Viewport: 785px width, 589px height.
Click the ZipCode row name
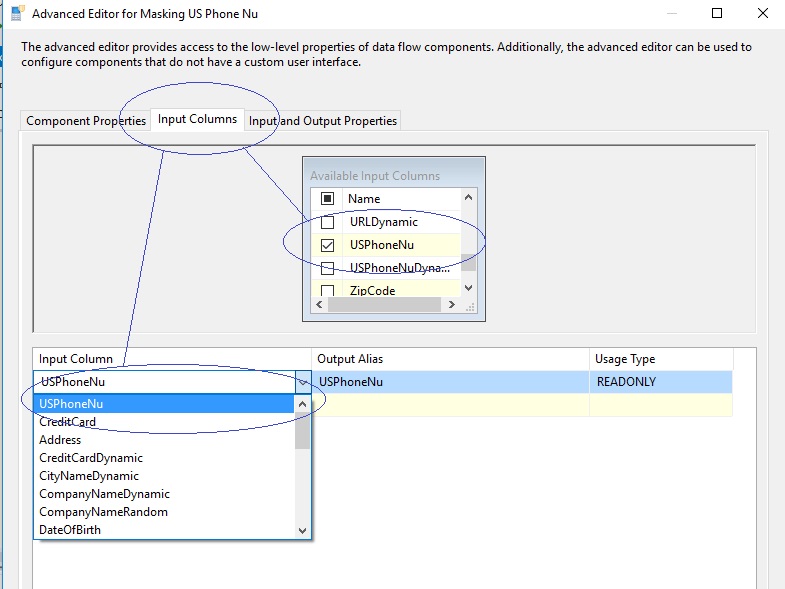click(x=372, y=290)
